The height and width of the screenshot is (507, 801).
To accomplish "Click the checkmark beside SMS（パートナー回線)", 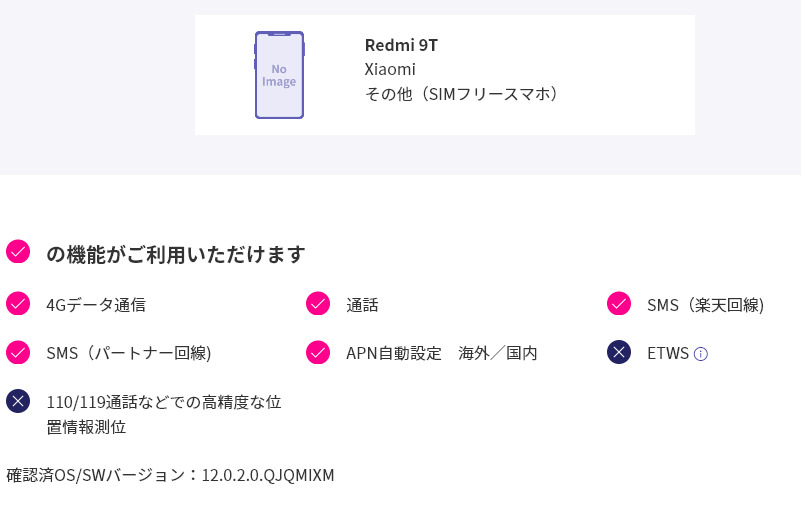I will (18, 352).
